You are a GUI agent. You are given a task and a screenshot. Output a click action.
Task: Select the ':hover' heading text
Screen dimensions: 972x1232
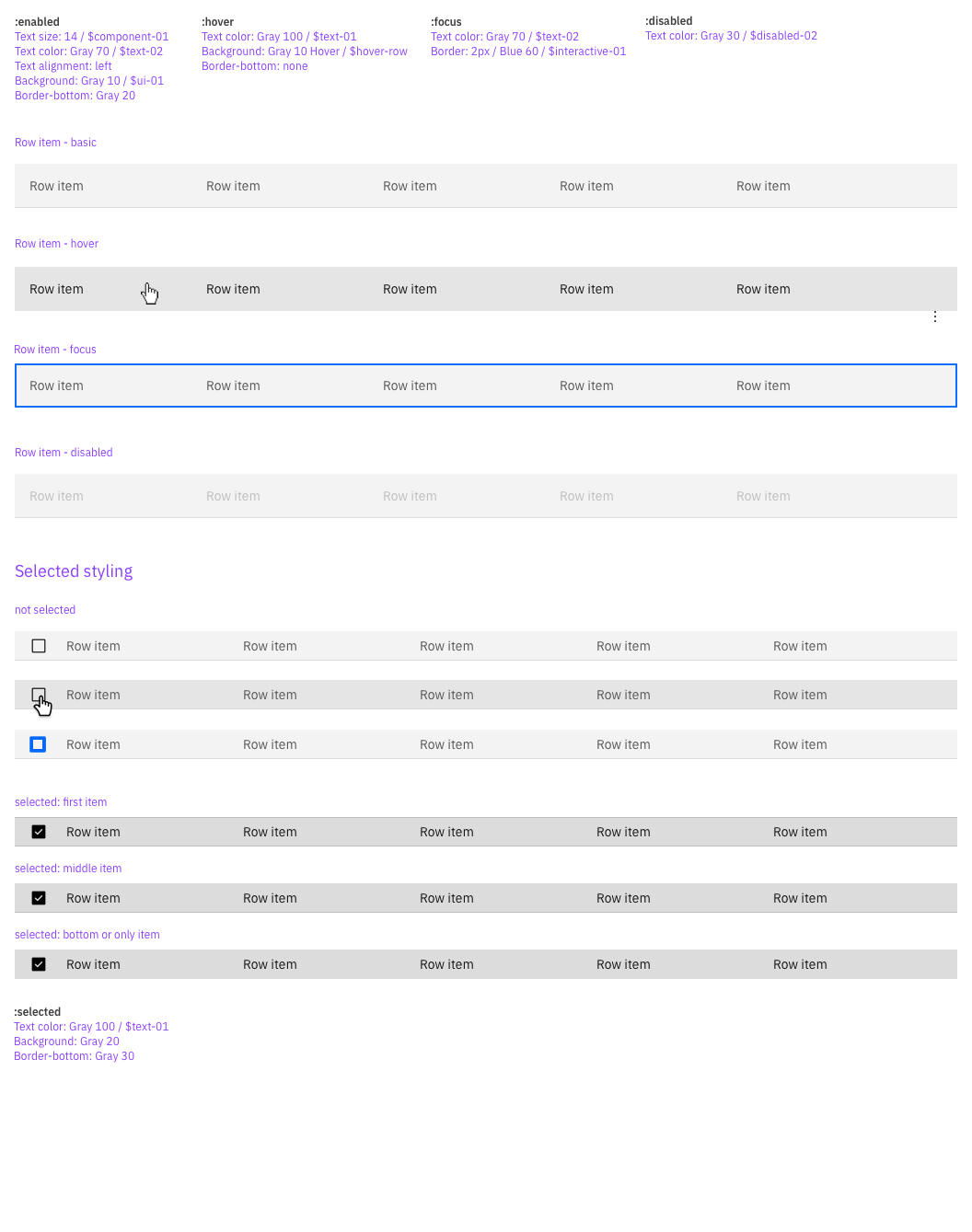218,22
